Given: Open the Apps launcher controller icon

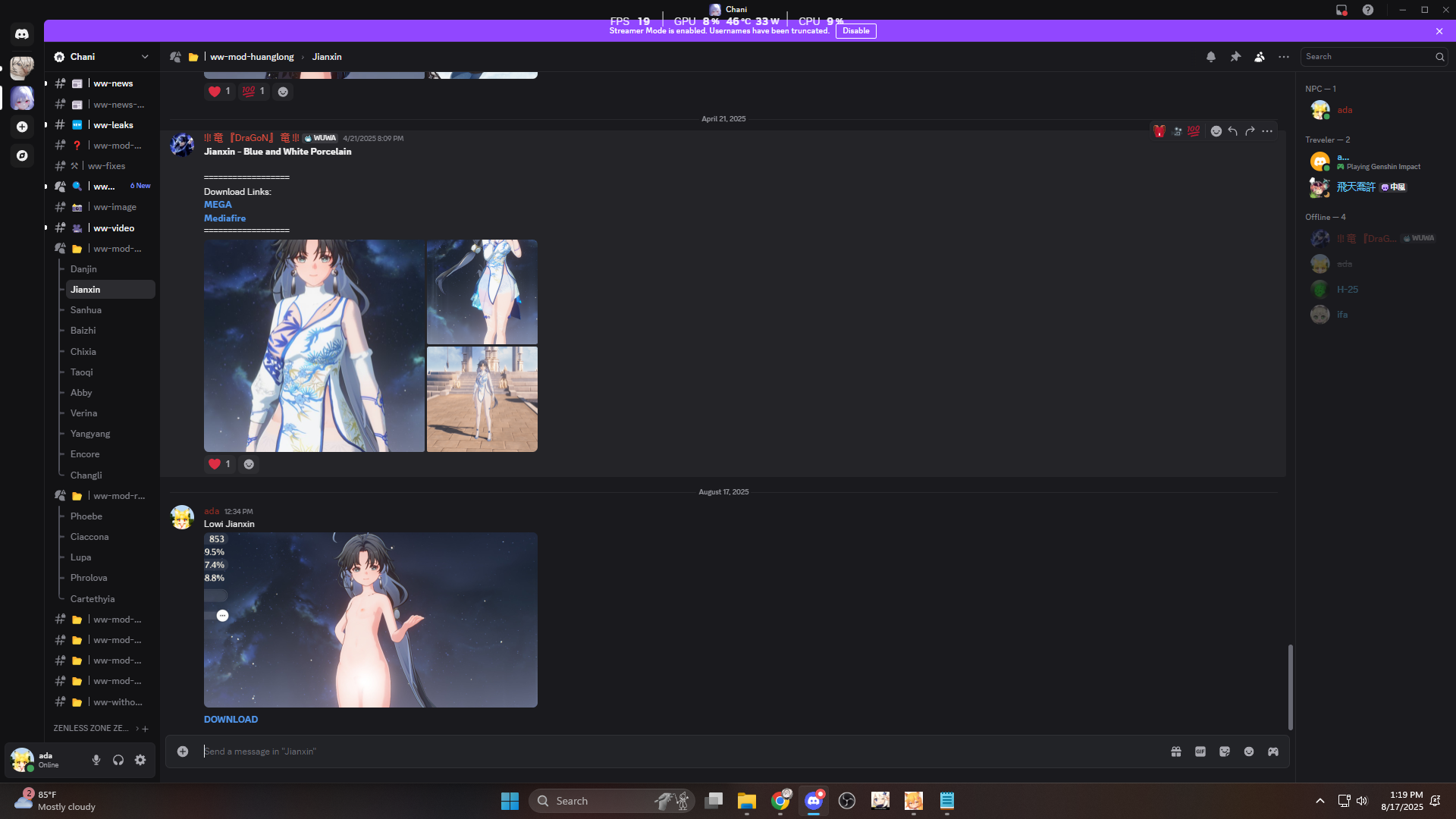Looking at the screenshot, I should (x=1273, y=752).
